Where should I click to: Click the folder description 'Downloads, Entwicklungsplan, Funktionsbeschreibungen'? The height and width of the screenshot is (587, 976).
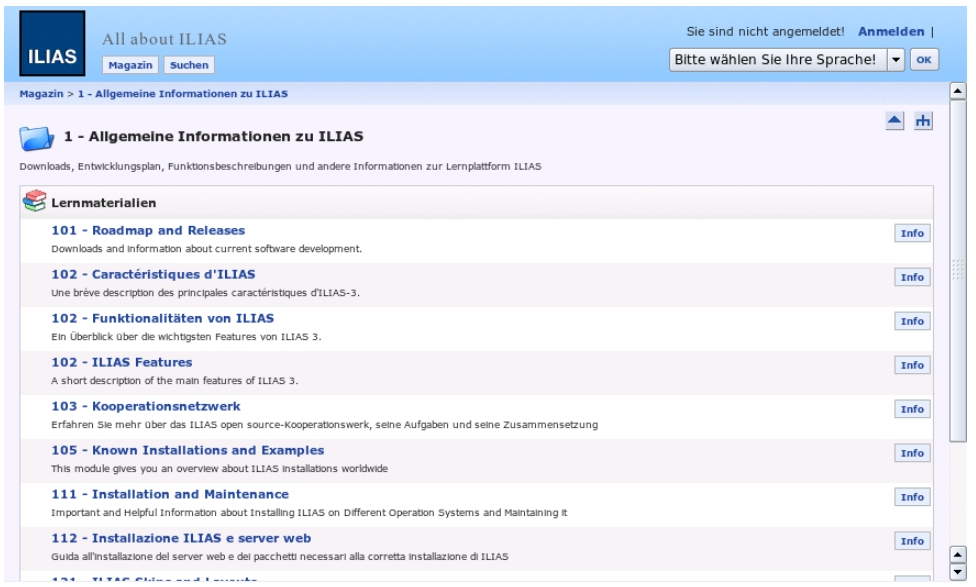(x=280, y=166)
